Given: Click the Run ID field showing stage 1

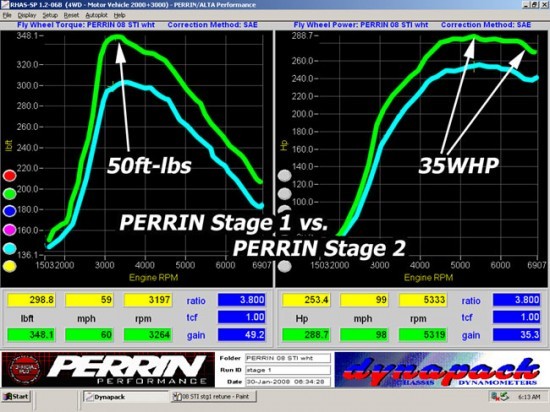Looking at the screenshot, I should [x=288, y=370].
